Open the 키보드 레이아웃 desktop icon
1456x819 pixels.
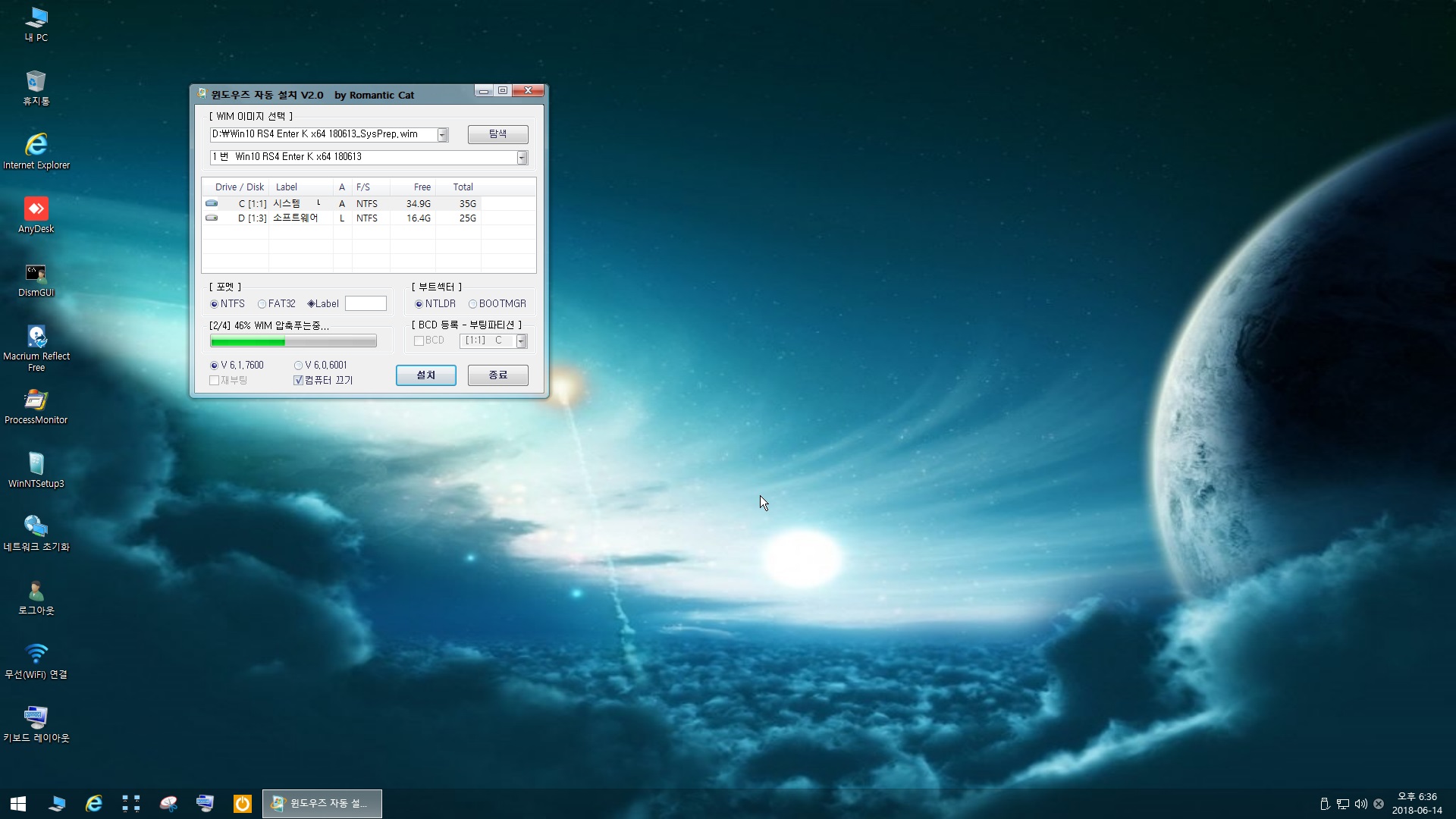(x=36, y=725)
